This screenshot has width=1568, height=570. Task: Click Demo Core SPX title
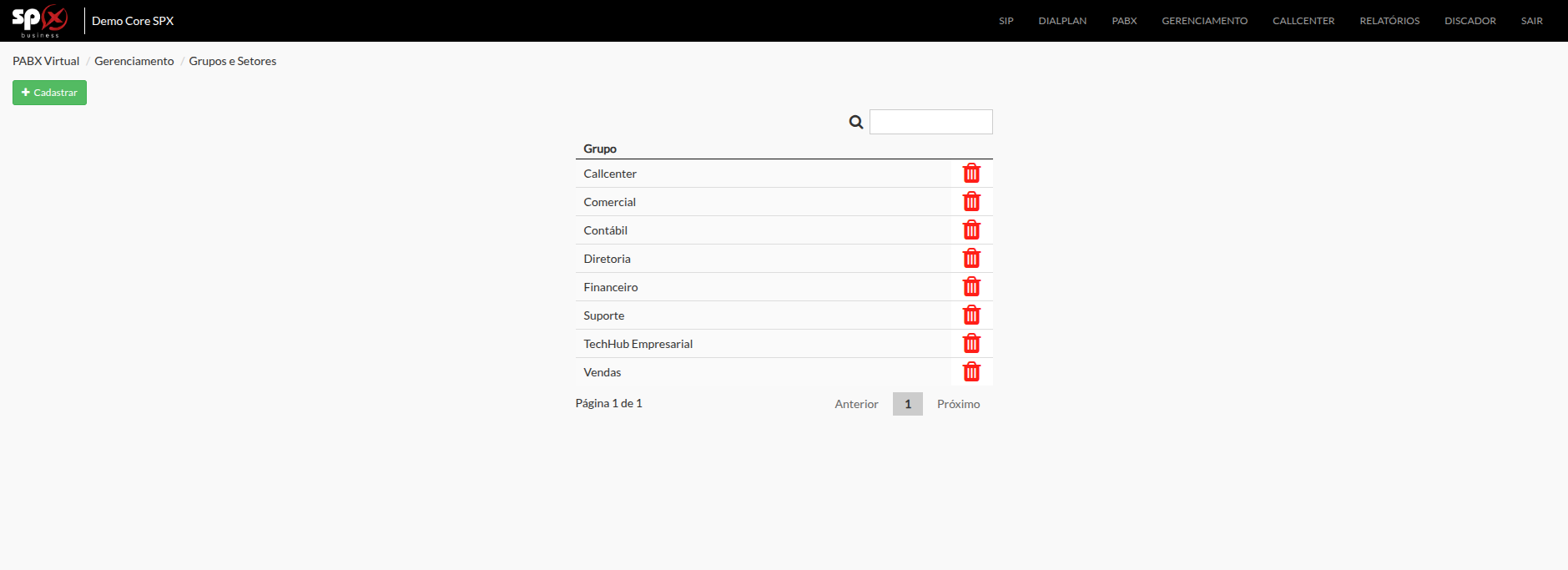pyautogui.click(x=133, y=21)
